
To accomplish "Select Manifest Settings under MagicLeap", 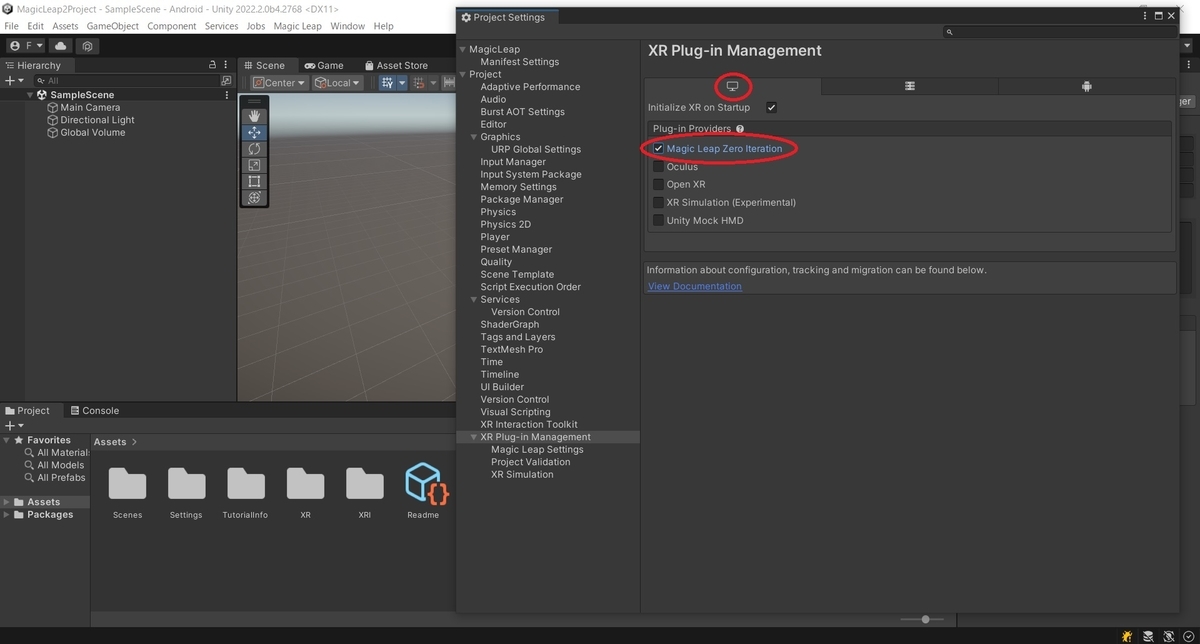I will (519, 62).
